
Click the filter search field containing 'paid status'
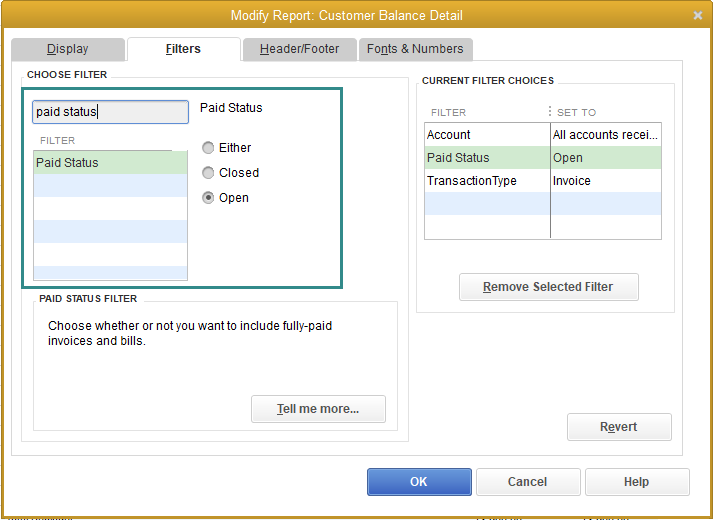coord(110,112)
